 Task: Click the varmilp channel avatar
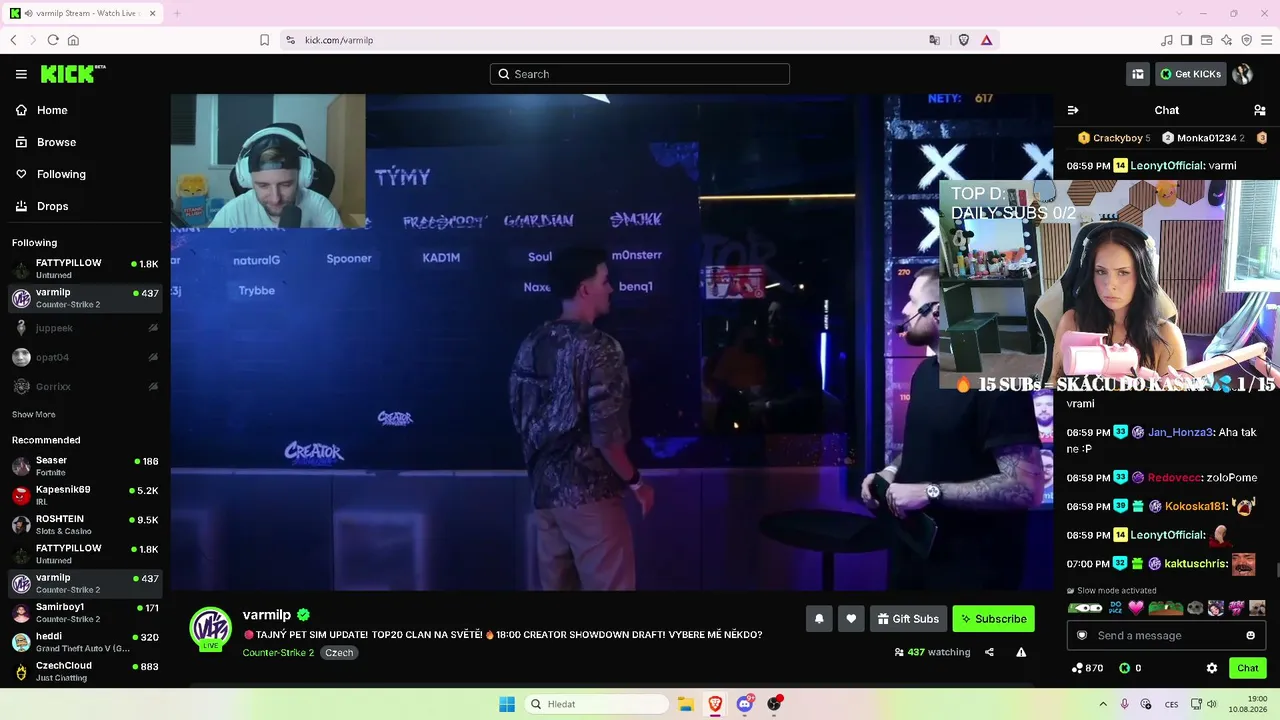211,628
